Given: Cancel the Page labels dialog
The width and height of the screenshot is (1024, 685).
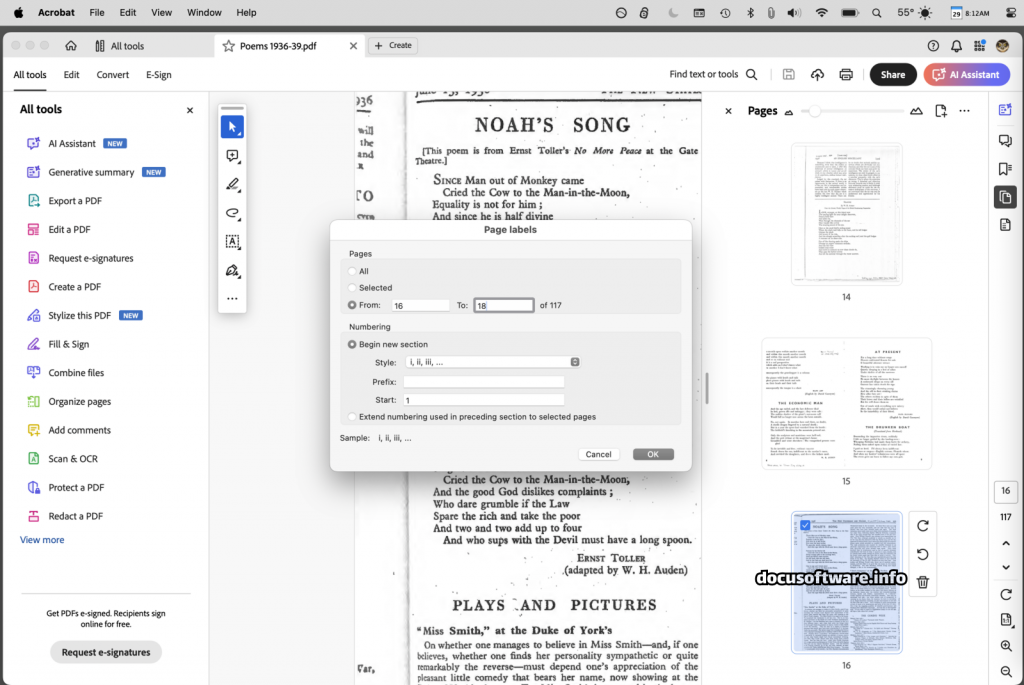Looking at the screenshot, I should pos(598,454).
